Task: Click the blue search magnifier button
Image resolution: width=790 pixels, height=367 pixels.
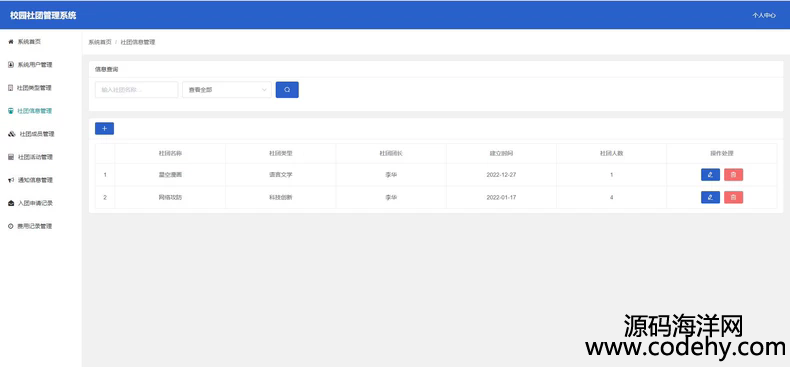Action: click(287, 90)
